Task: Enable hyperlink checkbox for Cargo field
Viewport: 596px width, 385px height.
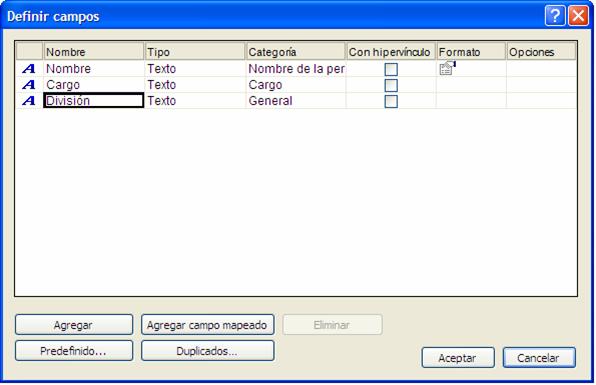Action: pos(391,85)
